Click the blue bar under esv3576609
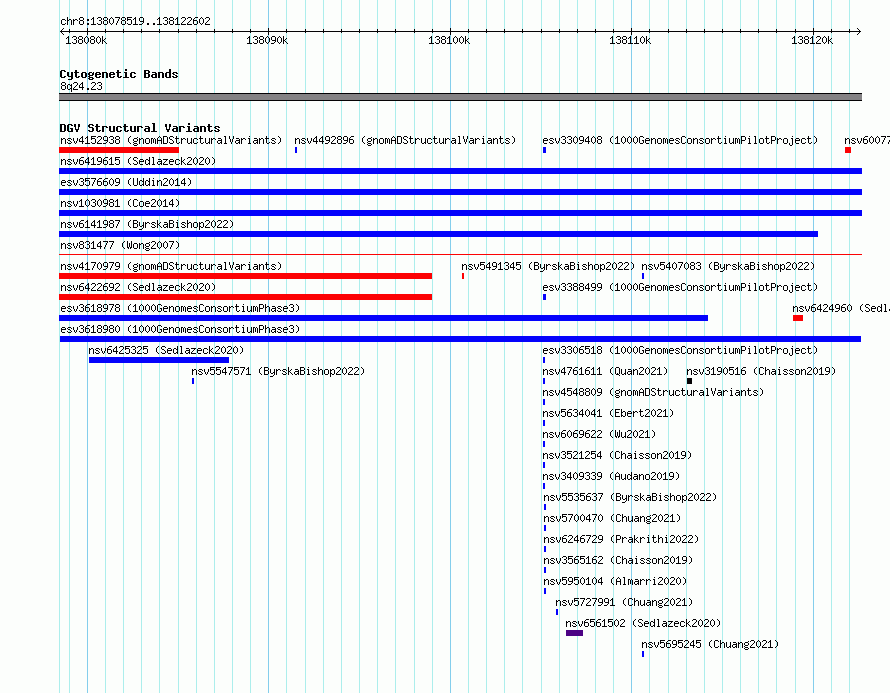 coord(460,192)
